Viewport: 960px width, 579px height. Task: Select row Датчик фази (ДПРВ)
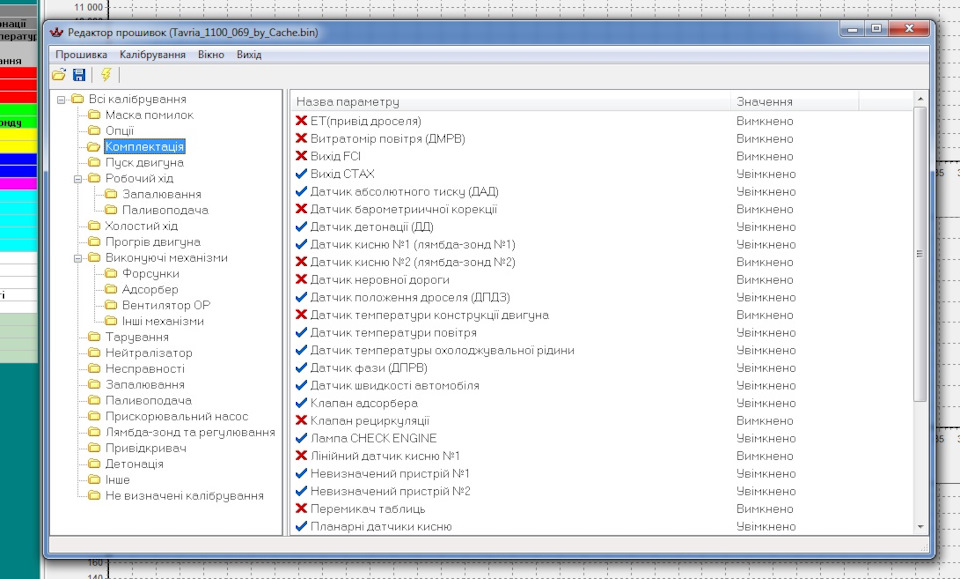[603, 368]
